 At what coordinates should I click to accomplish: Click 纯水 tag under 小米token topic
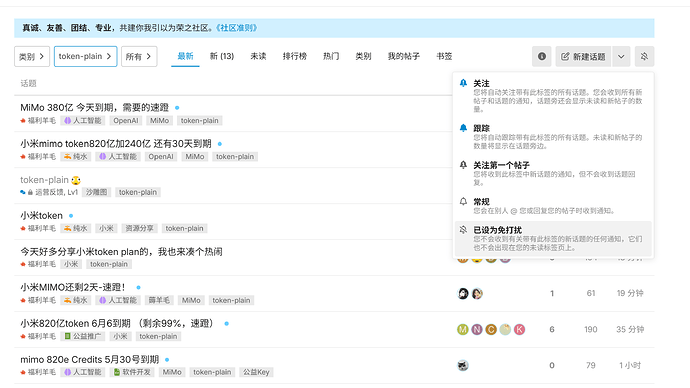click(75, 228)
